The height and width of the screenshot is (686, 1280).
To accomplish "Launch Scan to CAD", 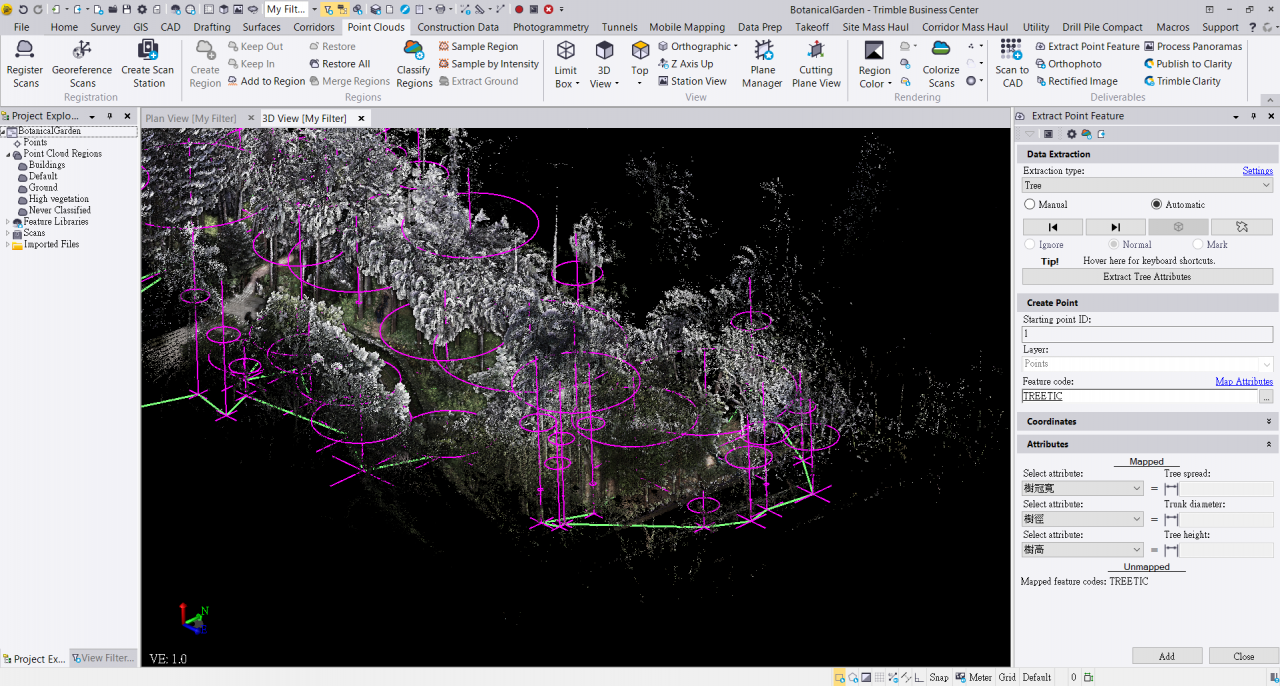I will [x=1011, y=64].
